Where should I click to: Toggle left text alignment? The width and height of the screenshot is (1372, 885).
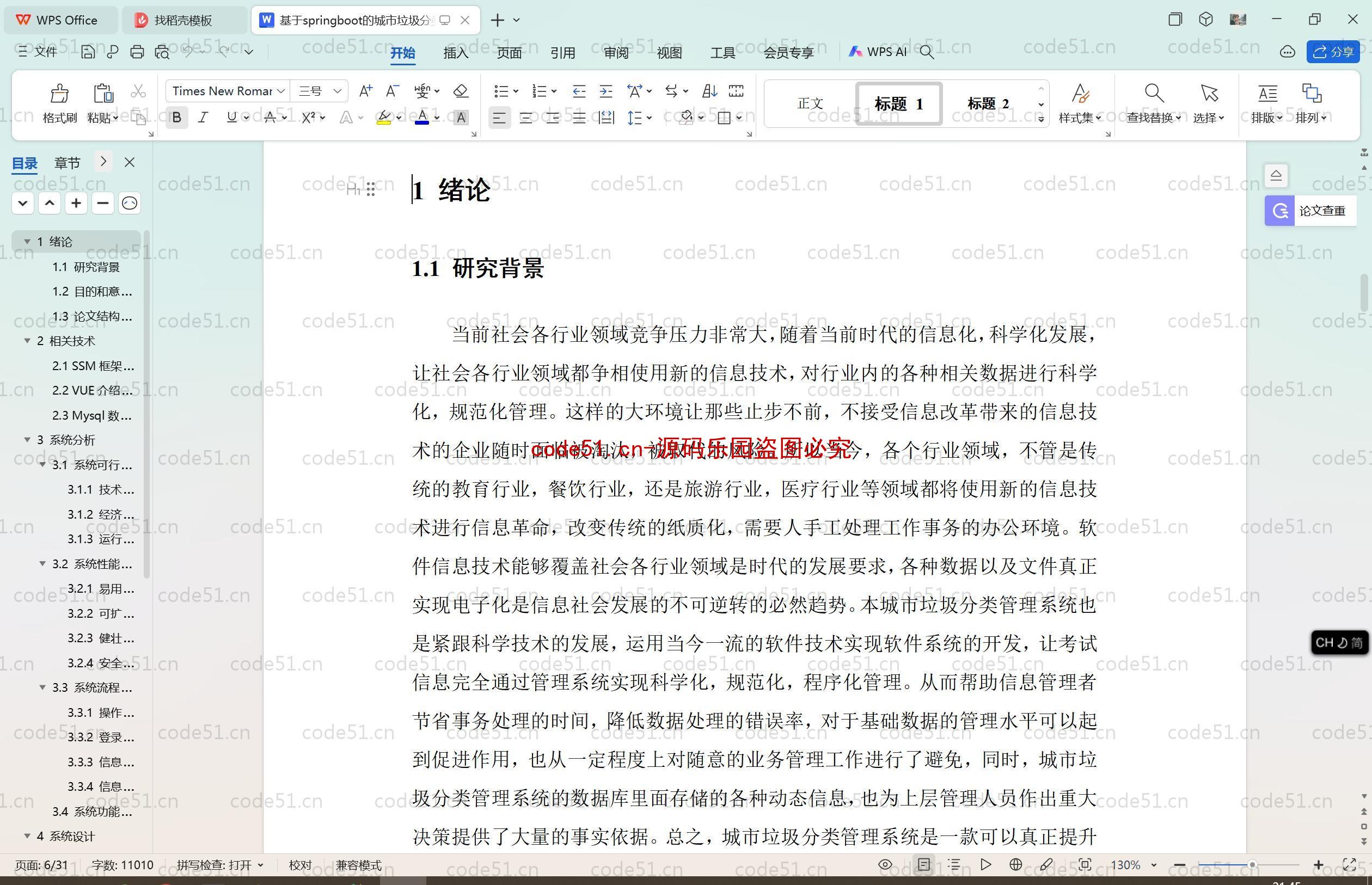499,118
